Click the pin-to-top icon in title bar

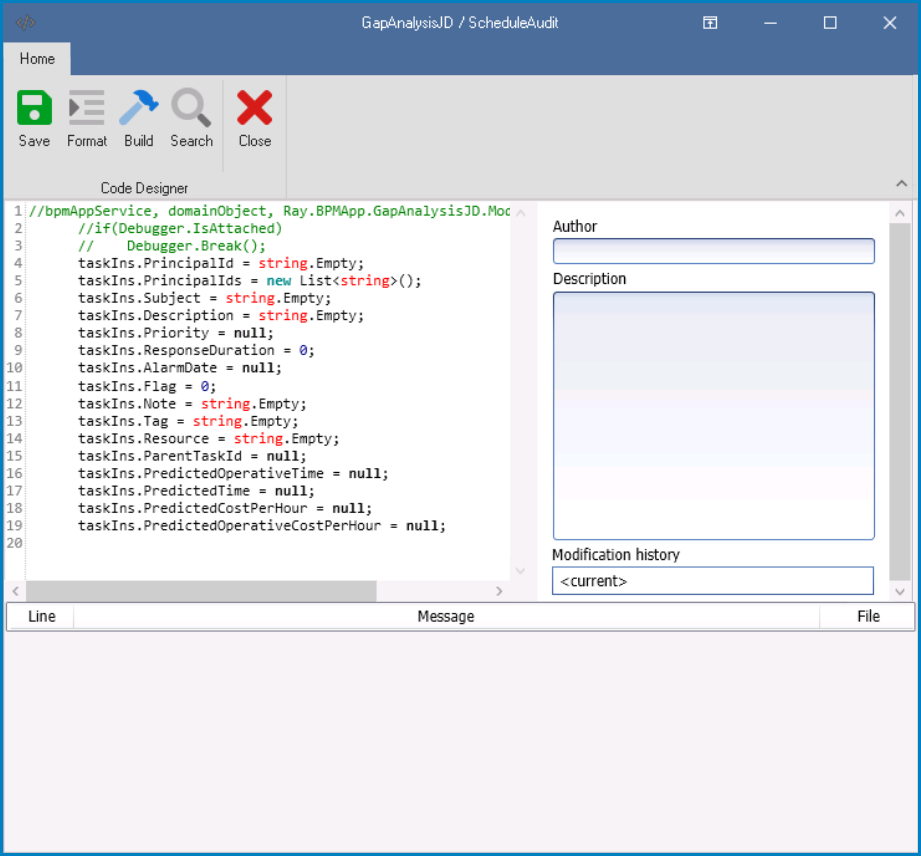coord(710,22)
